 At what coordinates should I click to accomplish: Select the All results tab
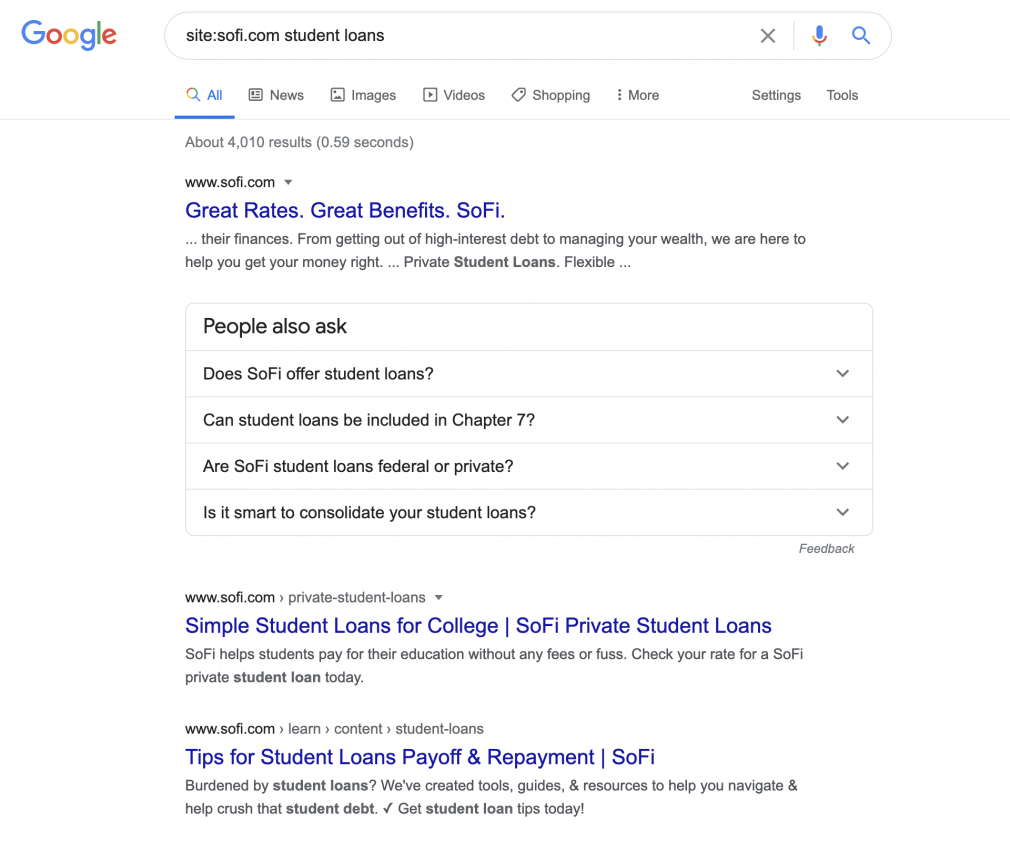[x=204, y=95]
